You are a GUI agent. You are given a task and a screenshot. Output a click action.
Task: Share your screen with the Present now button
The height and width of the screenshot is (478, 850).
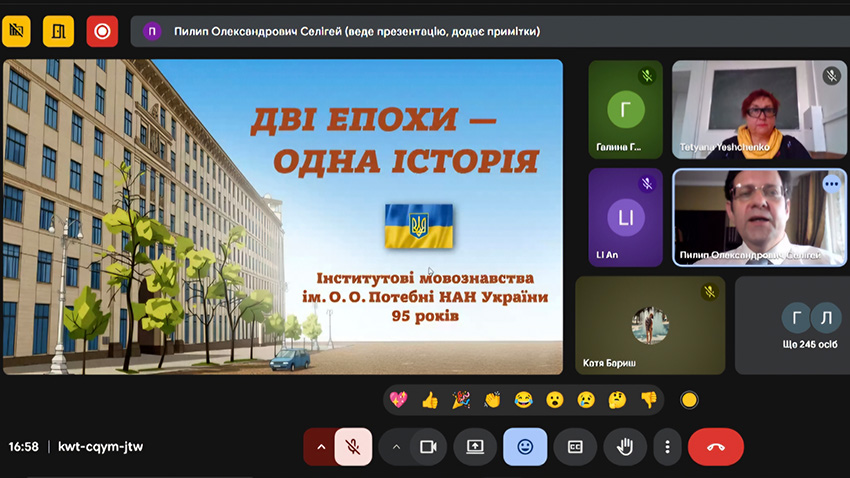(475, 447)
